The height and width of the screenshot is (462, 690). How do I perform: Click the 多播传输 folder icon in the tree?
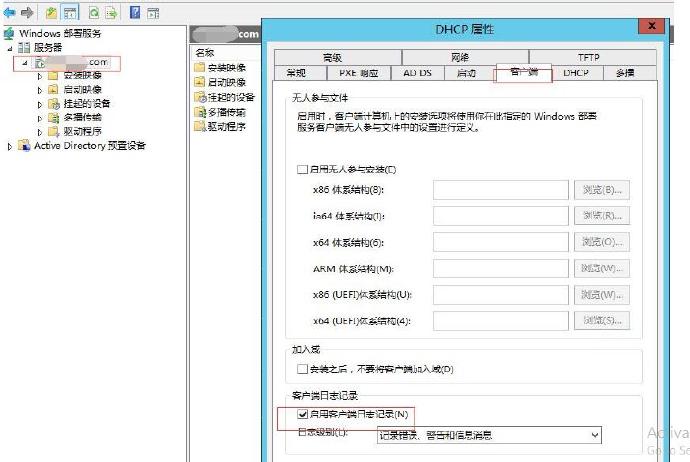tap(53, 118)
